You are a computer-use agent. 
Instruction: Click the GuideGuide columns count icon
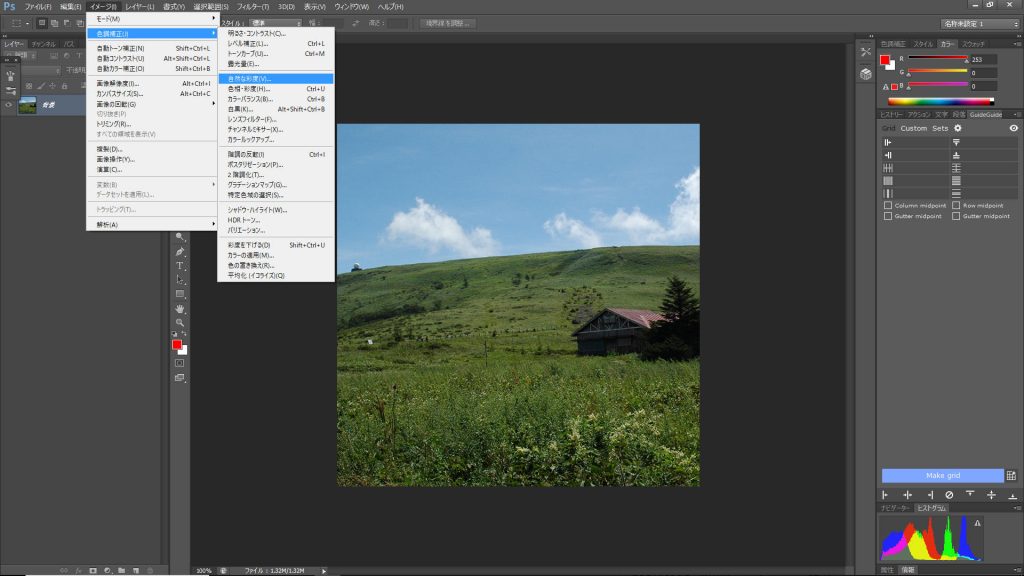[888, 168]
